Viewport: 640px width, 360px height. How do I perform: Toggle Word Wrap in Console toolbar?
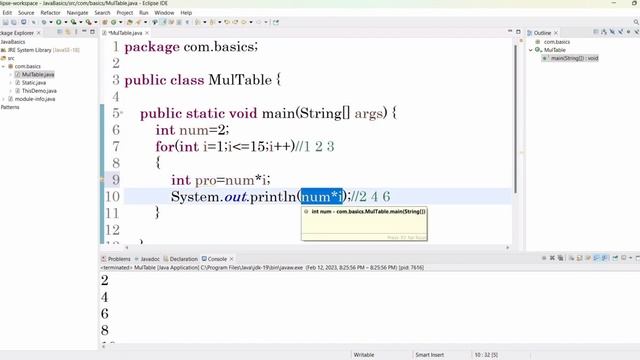point(588,258)
